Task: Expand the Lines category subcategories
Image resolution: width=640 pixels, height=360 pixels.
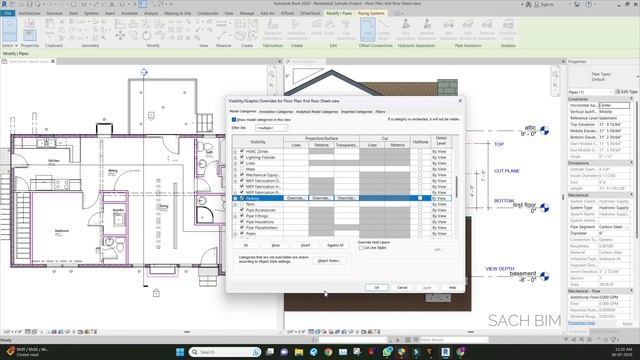Action: pos(235,163)
